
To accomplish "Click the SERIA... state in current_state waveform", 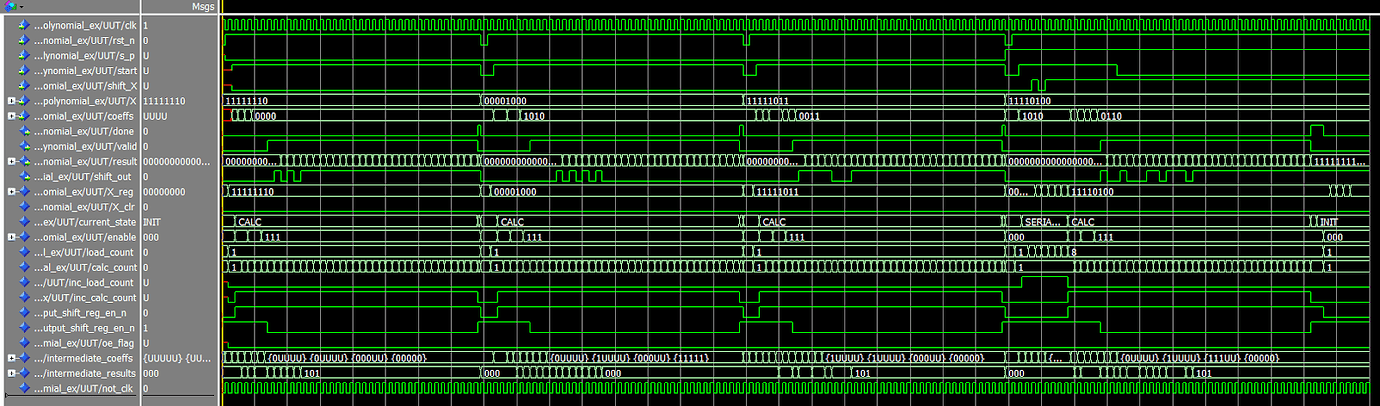I will 1040,221.
